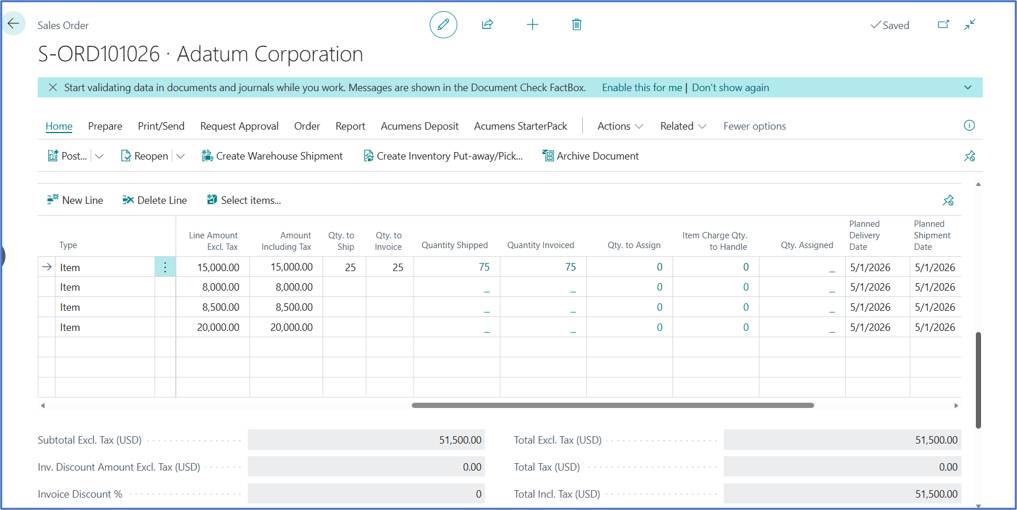
Task: Click Qty. to Ship cell 25
Action: [x=344, y=267]
